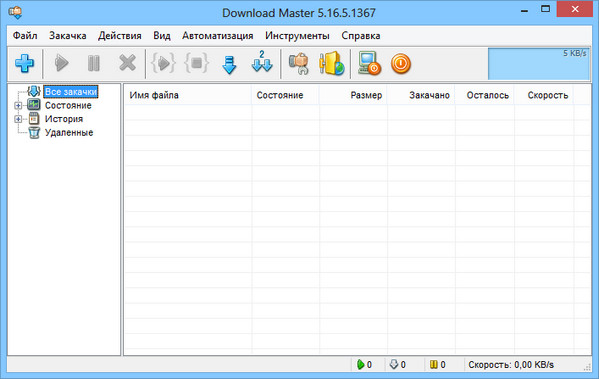Click the double arrows icon labeled 2
The image size is (599, 379).
pos(262,62)
